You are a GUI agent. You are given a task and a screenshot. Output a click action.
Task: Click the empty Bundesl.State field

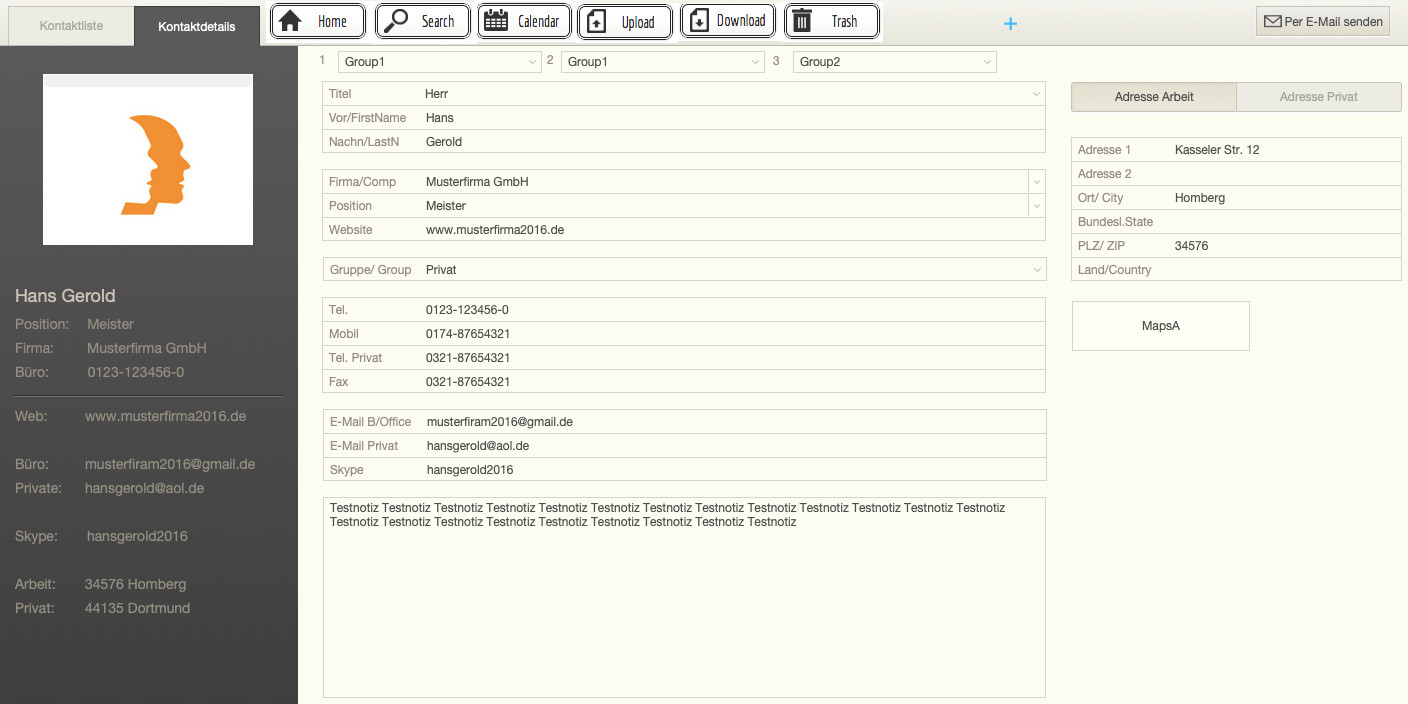point(1236,222)
